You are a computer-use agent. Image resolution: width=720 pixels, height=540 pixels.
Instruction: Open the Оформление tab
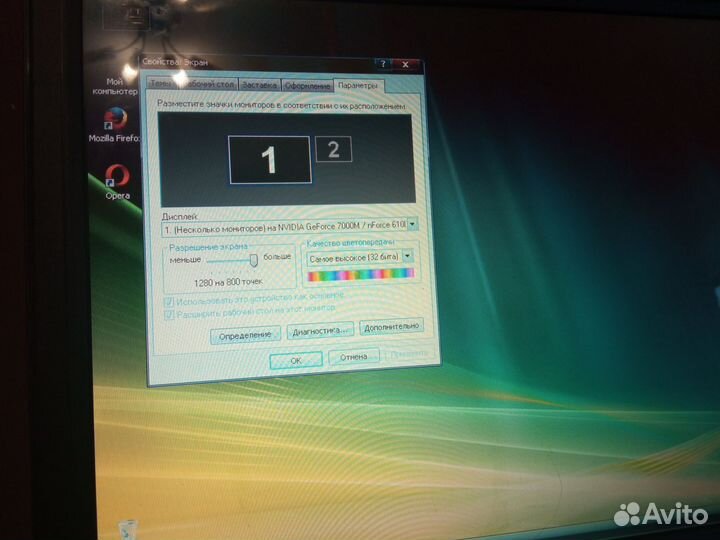tap(307, 86)
